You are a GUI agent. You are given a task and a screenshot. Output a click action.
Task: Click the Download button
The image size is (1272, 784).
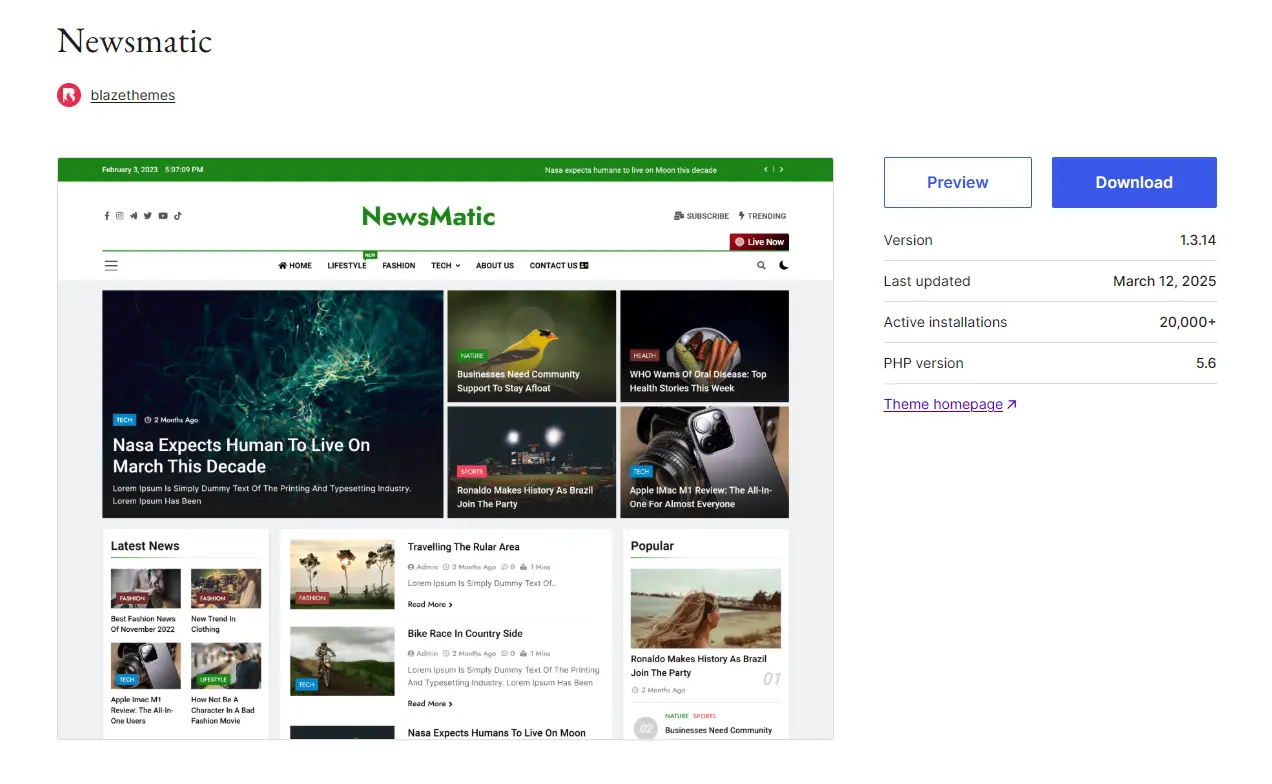(1133, 182)
